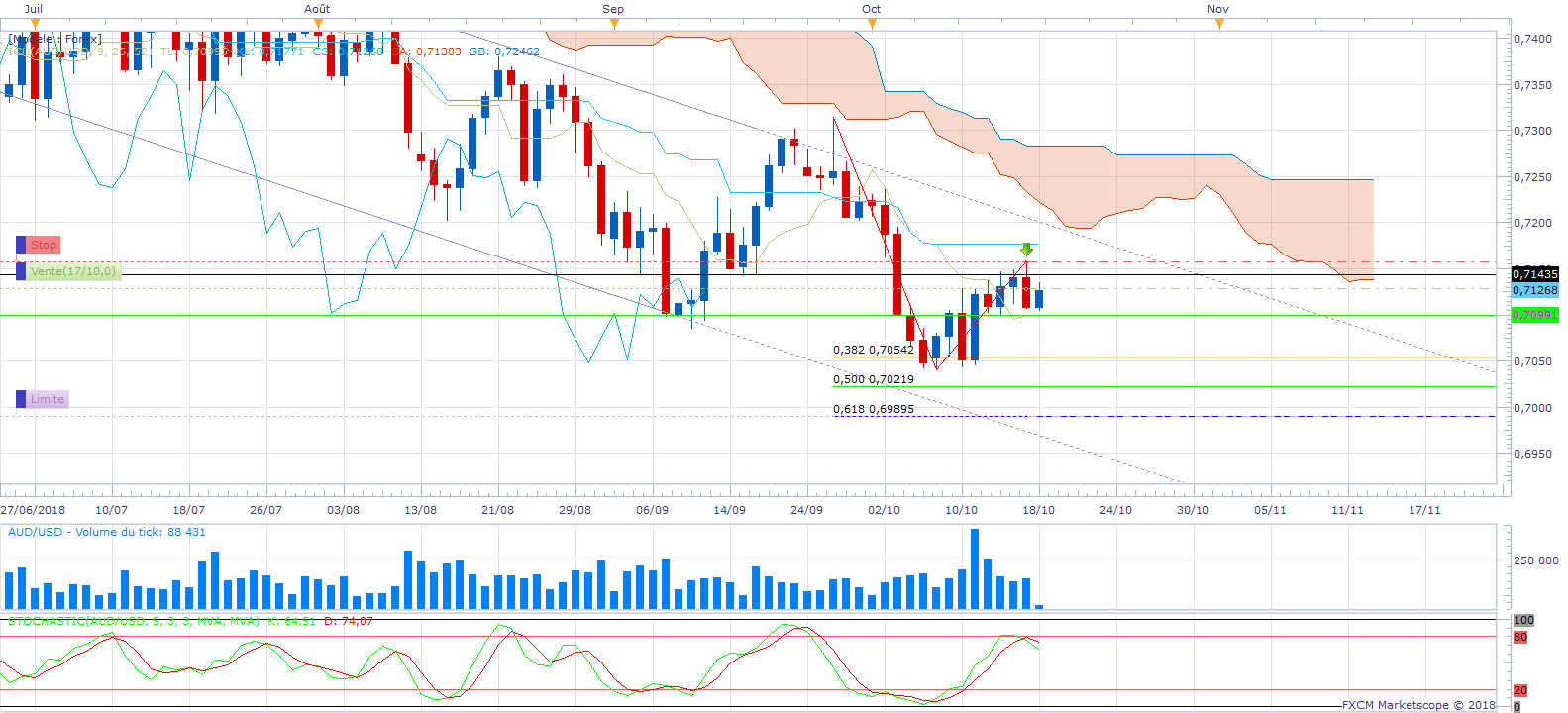The width and height of the screenshot is (1568, 713).
Task: Select the Limite order label
Action: tap(48, 399)
